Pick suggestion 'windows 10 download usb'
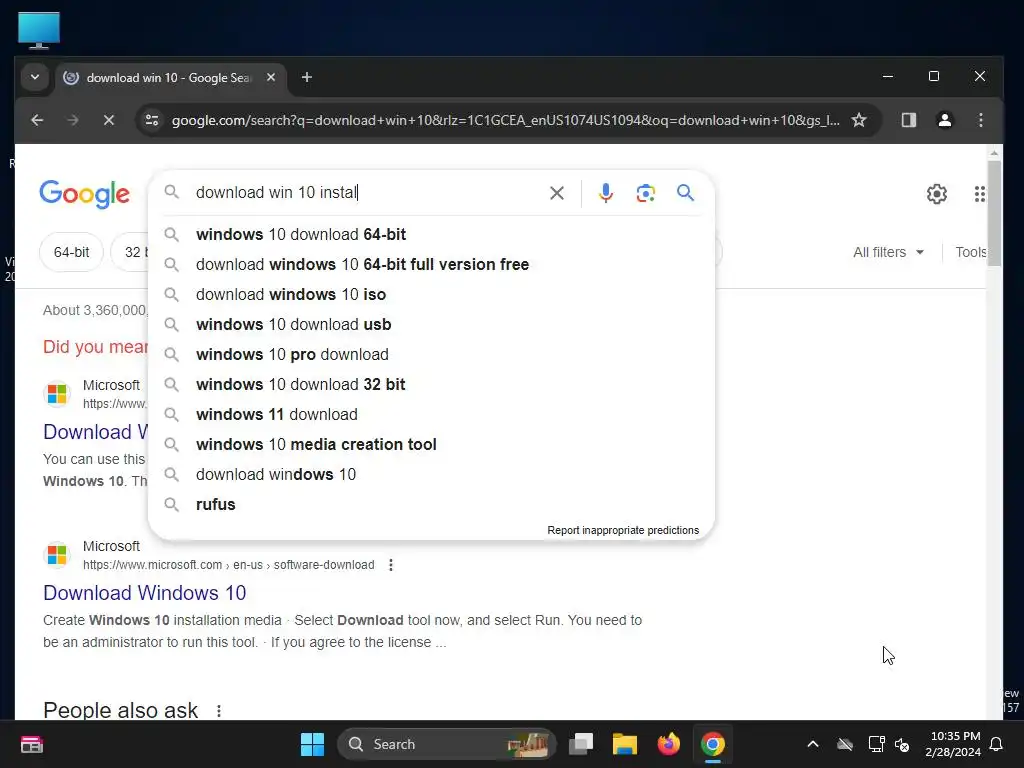 432,325
